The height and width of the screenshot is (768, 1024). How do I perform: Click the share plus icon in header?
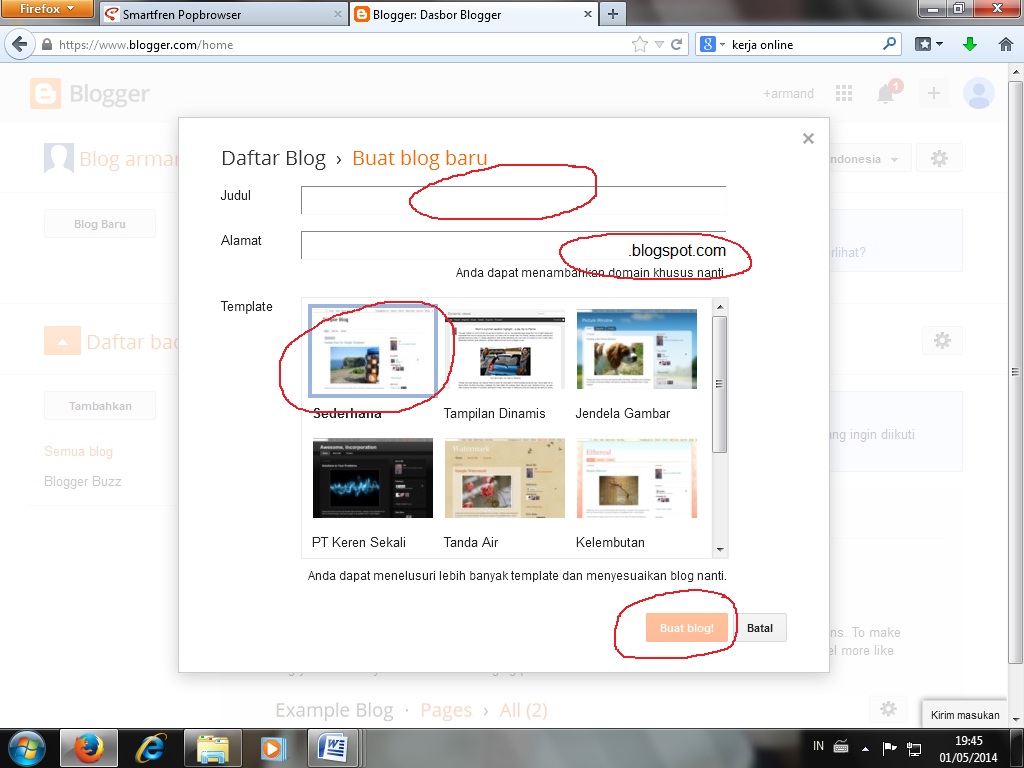(x=934, y=93)
